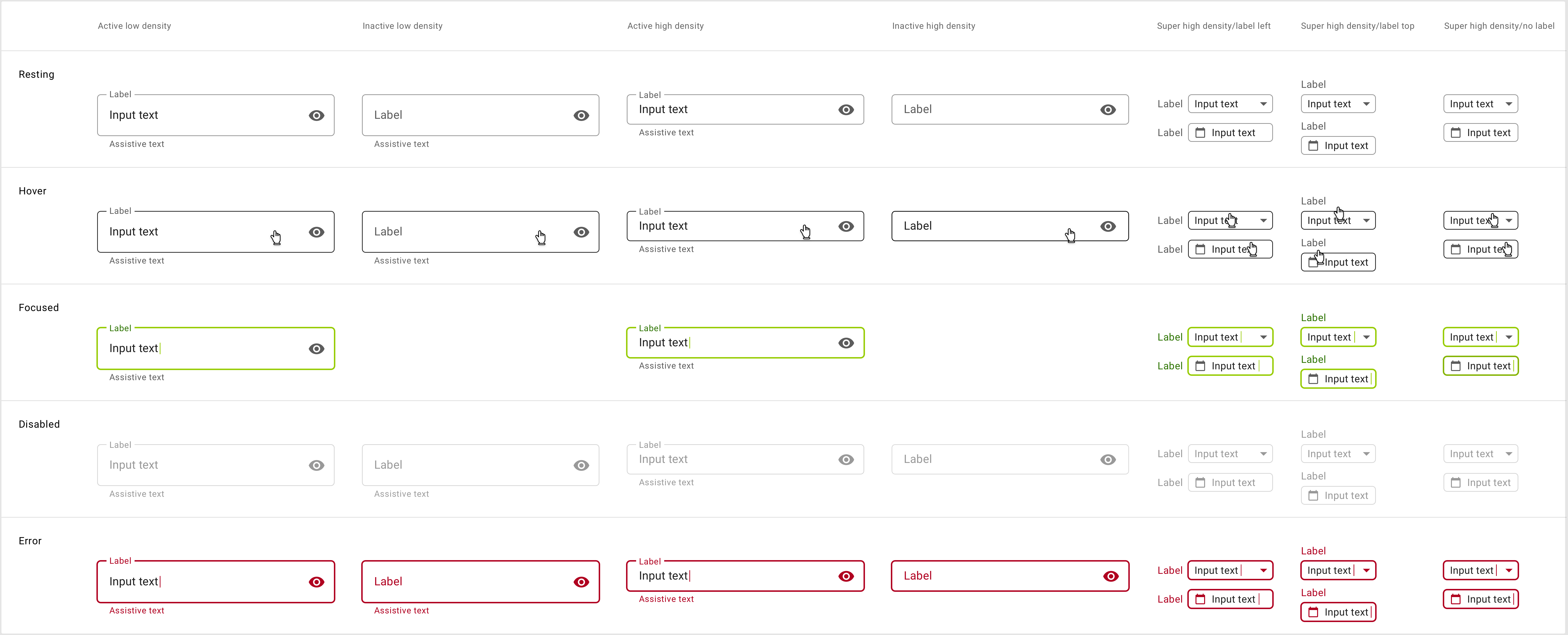Click 'Input text' in Resting Active low density field
Image resolution: width=1568 pixels, height=635 pixels.
click(133, 115)
